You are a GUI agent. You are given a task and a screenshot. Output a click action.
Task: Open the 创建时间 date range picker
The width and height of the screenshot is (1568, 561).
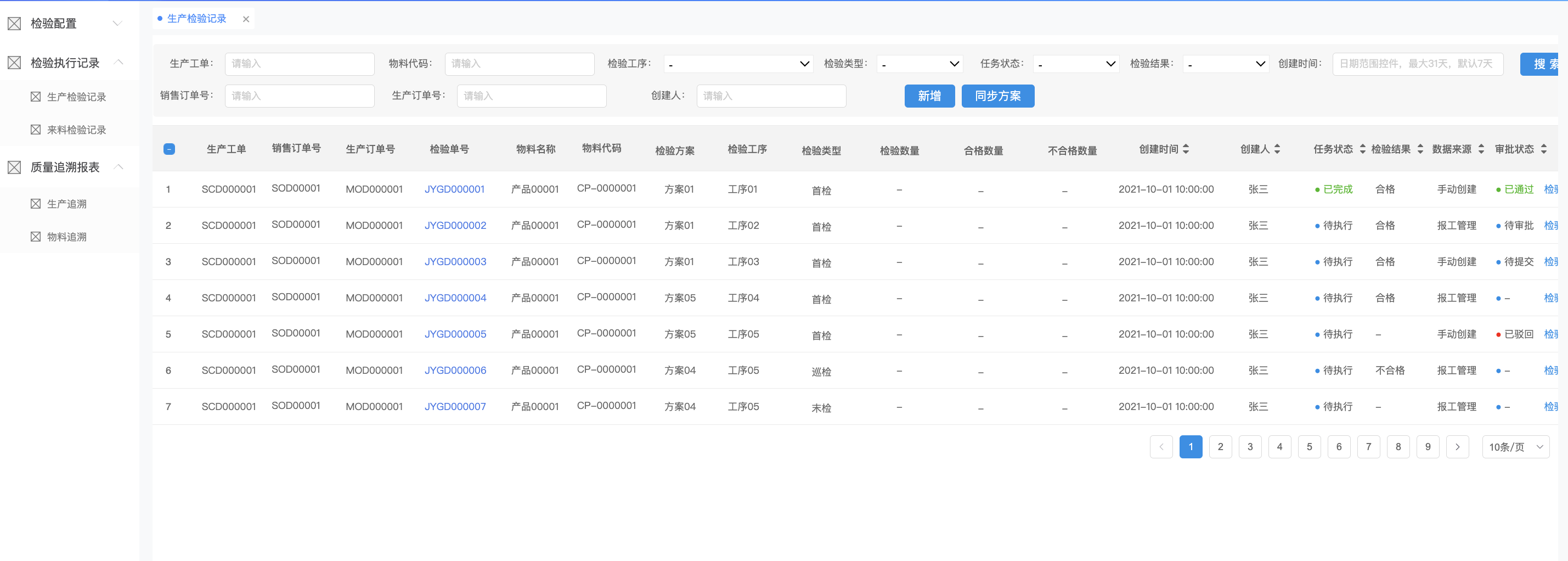(1418, 64)
